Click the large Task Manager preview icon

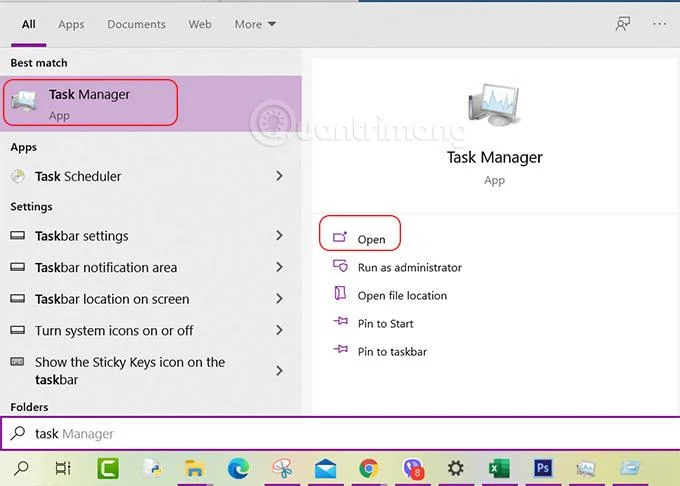tap(494, 104)
